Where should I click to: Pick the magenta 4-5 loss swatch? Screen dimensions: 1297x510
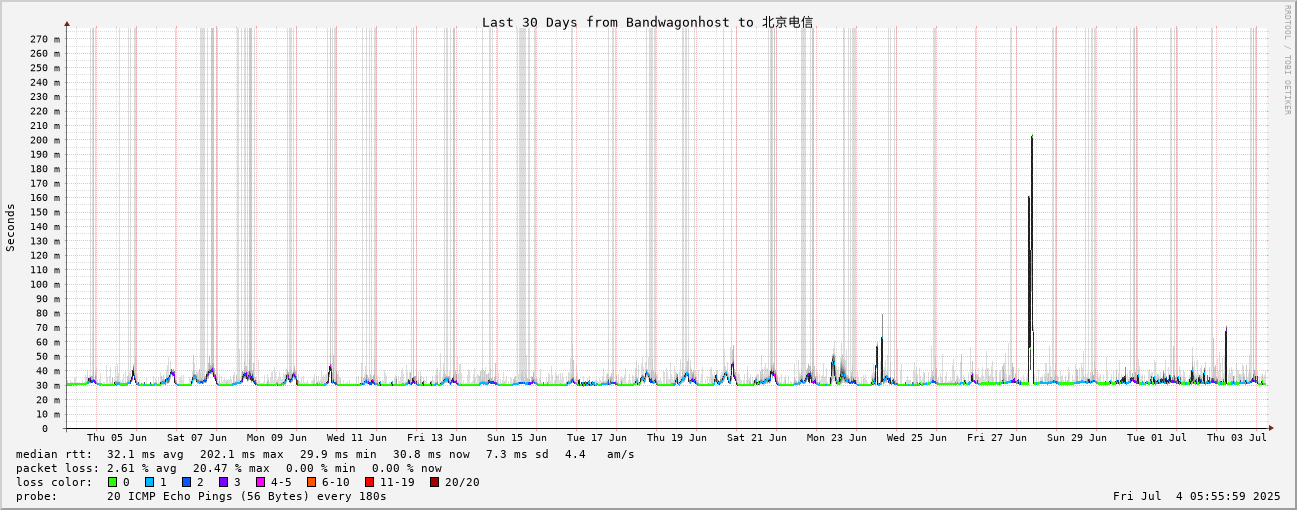(x=260, y=482)
